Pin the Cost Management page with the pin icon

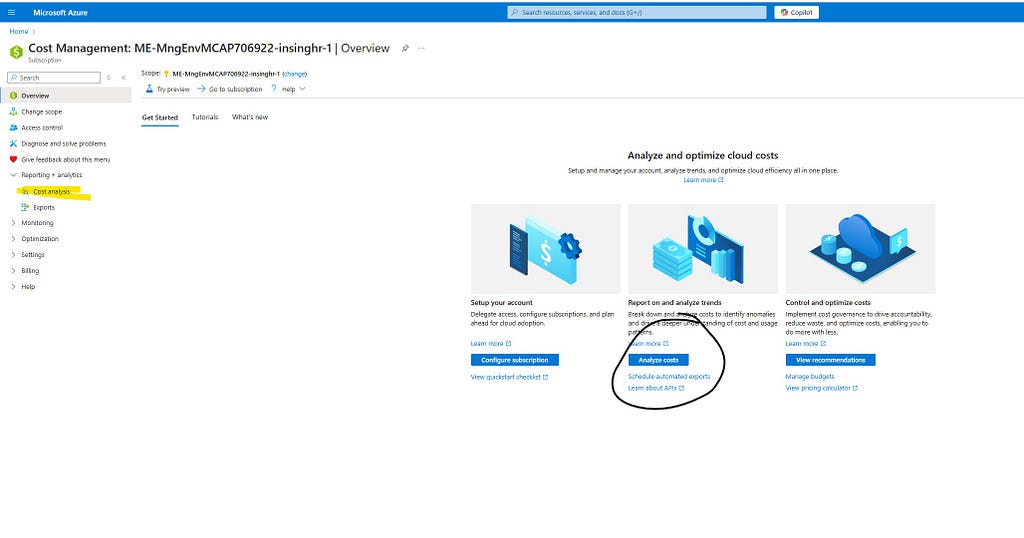pyautogui.click(x=405, y=48)
